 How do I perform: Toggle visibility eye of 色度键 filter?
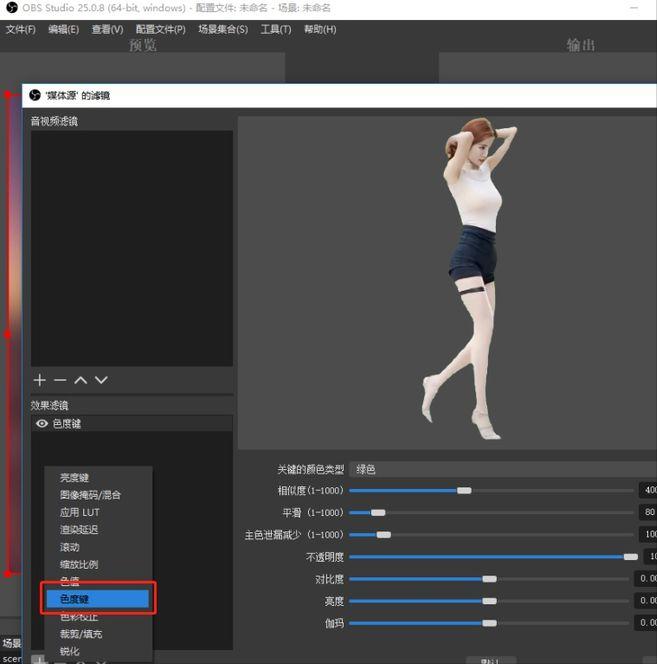tap(42, 424)
